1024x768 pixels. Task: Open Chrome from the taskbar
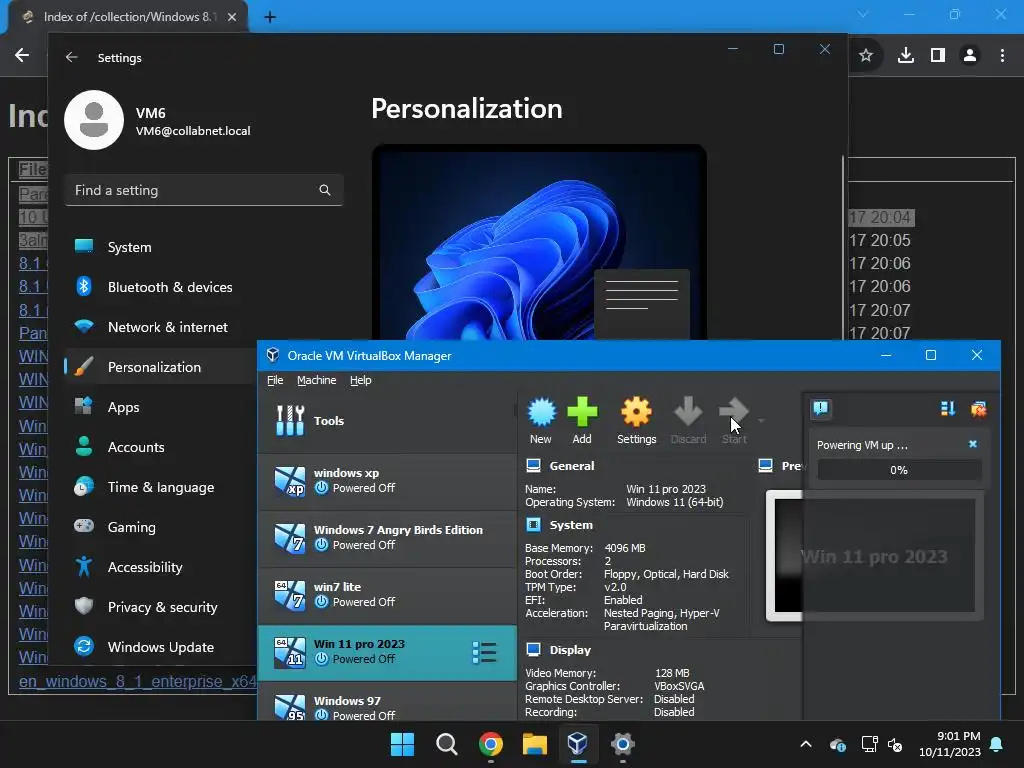click(490, 744)
